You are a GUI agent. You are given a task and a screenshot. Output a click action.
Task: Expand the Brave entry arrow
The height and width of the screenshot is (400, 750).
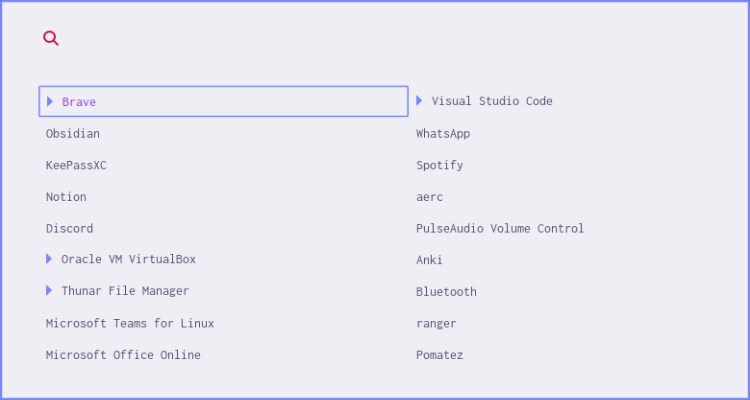tap(50, 101)
